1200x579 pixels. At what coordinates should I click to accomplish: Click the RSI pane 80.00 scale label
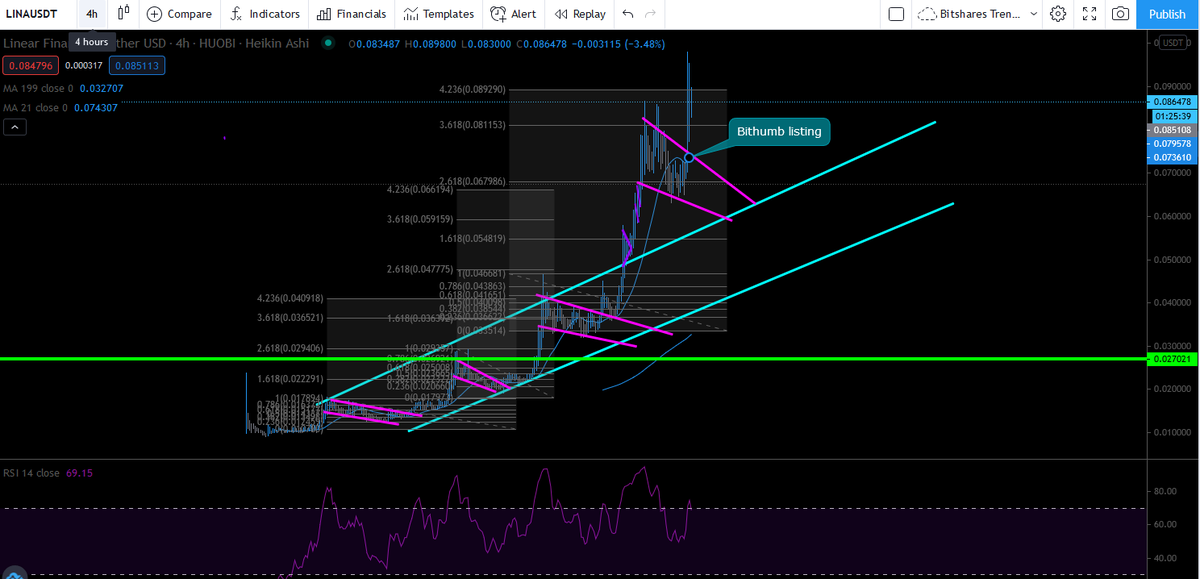tap(1164, 491)
